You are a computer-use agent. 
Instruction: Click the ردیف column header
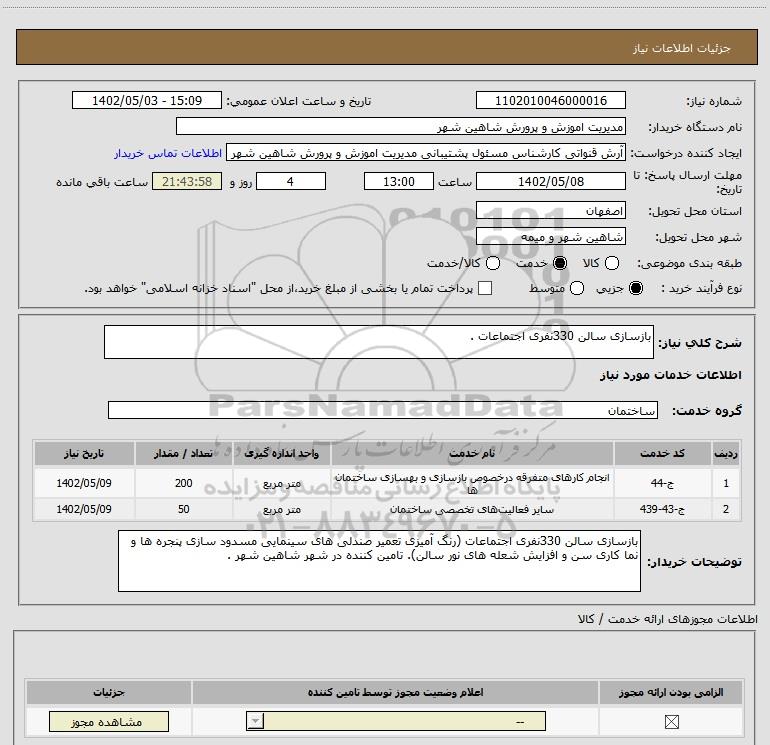(726, 453)
